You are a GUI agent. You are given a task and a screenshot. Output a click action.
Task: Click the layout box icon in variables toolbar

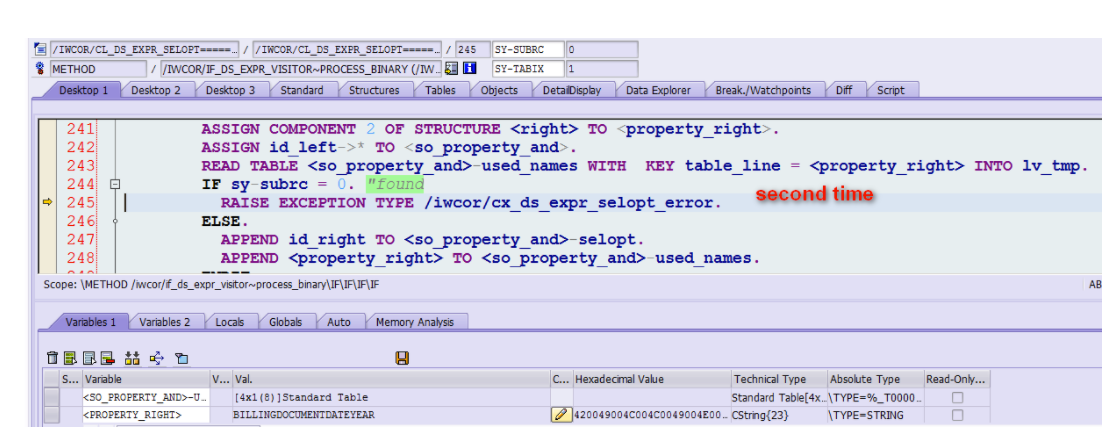tap(181, 358)
